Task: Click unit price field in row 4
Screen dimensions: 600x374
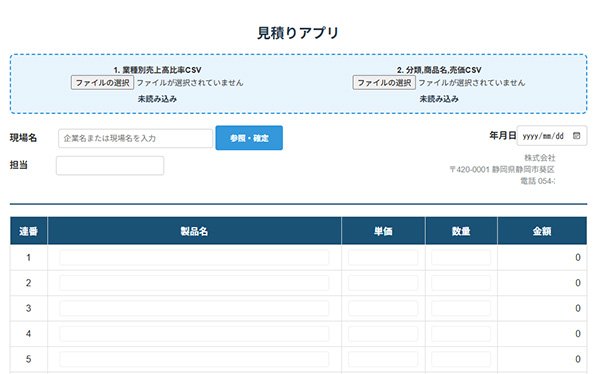Action: point(383,334)
